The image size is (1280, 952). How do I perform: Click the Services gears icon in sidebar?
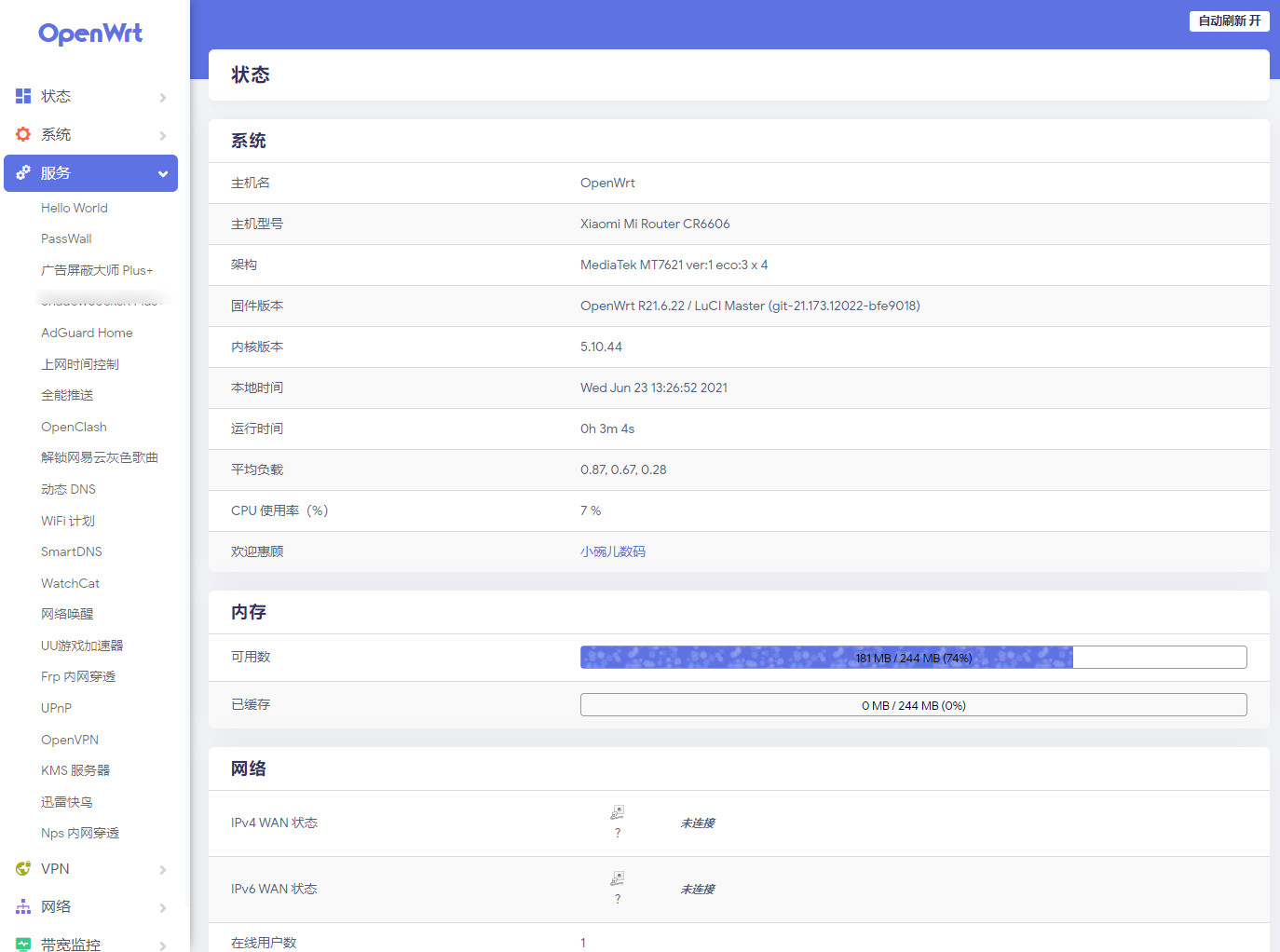click(x=23, y=172)
